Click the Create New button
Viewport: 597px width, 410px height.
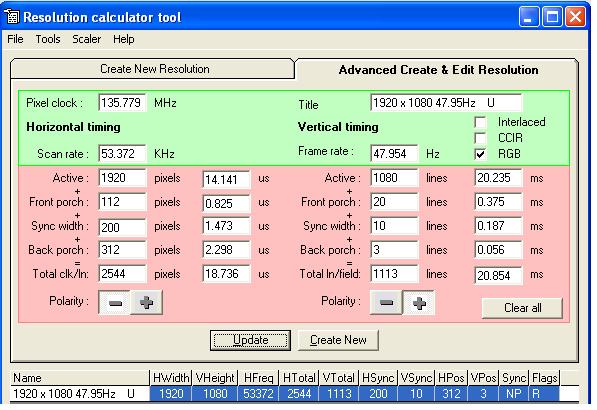[338, 340]
